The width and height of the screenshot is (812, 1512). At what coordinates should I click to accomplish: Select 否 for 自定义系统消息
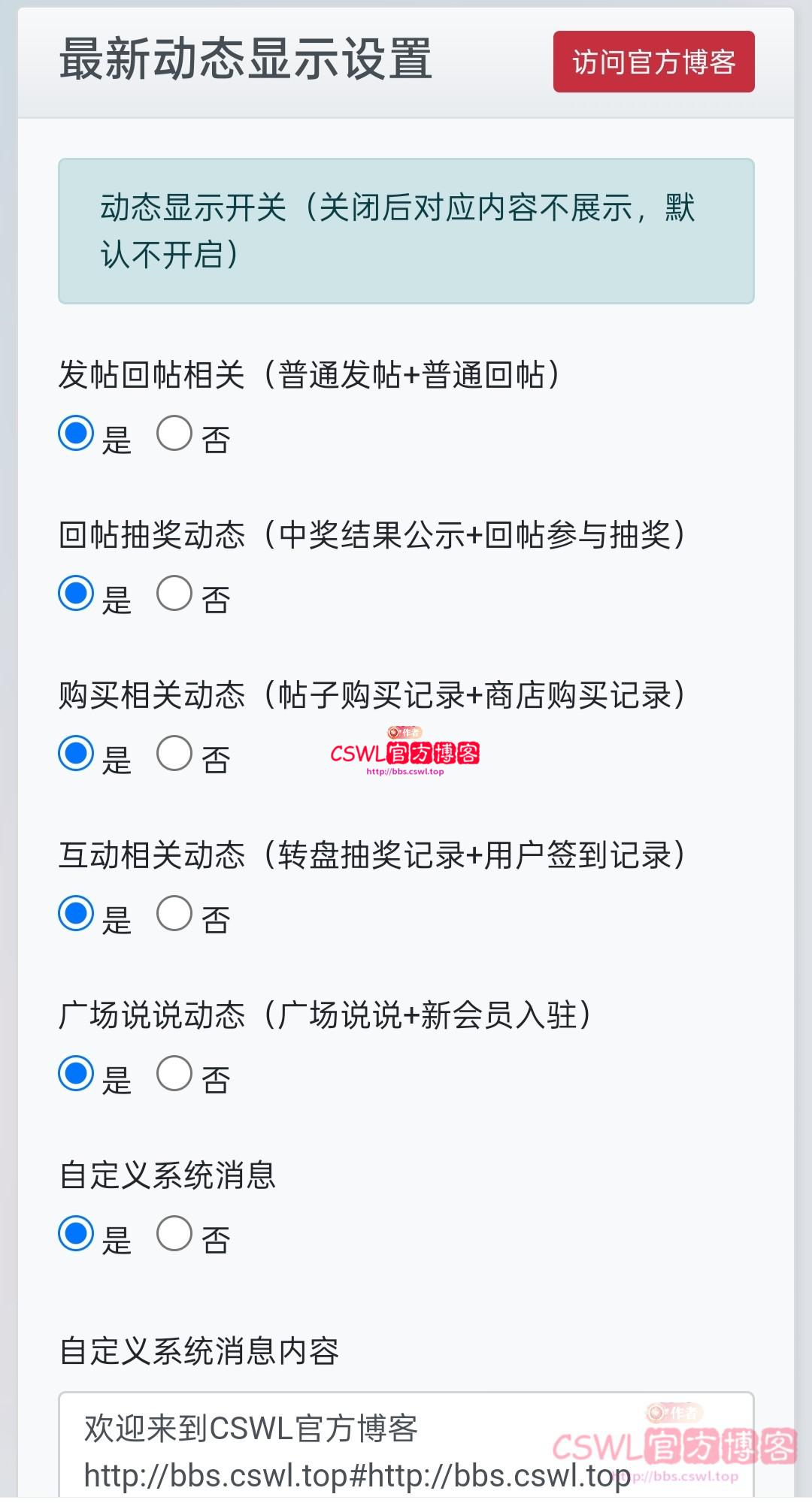[x=174, y=1234]
